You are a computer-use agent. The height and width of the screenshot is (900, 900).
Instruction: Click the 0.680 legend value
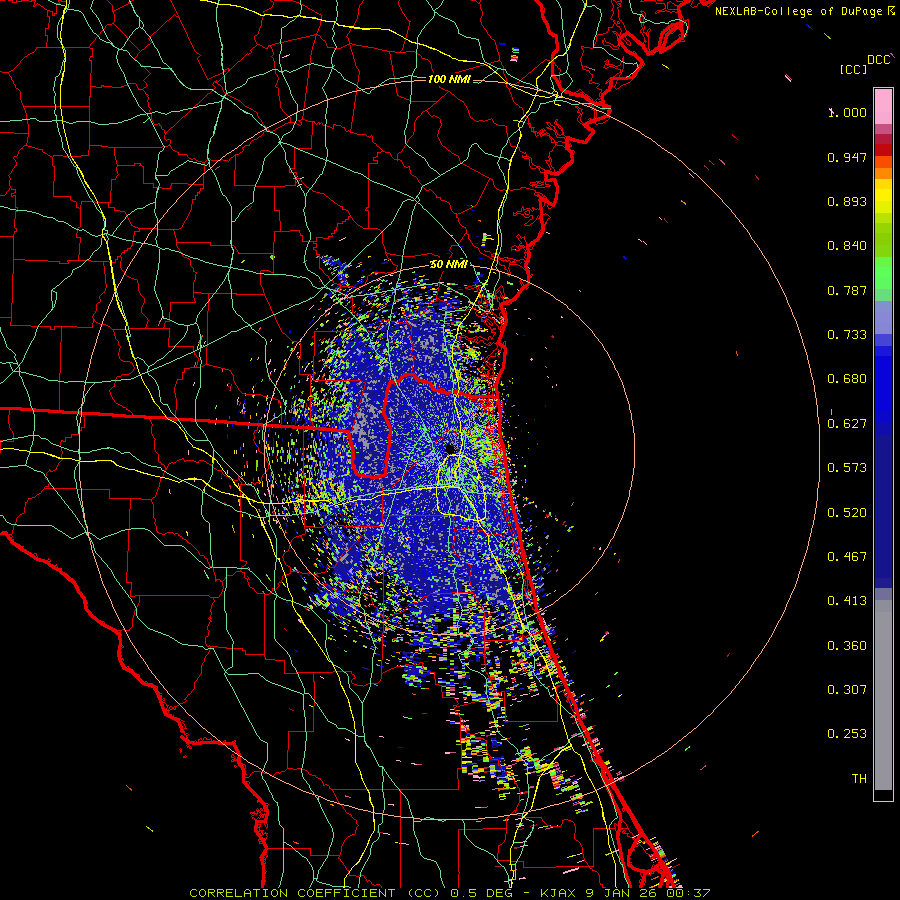(847, 379)
